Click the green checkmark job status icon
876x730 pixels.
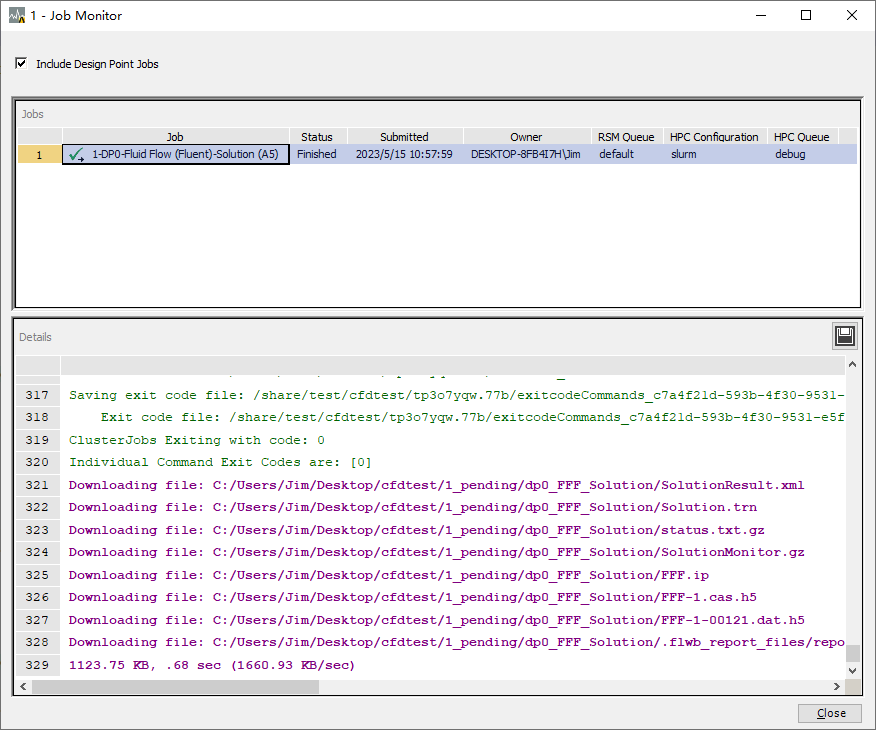[x=77, y=155]
